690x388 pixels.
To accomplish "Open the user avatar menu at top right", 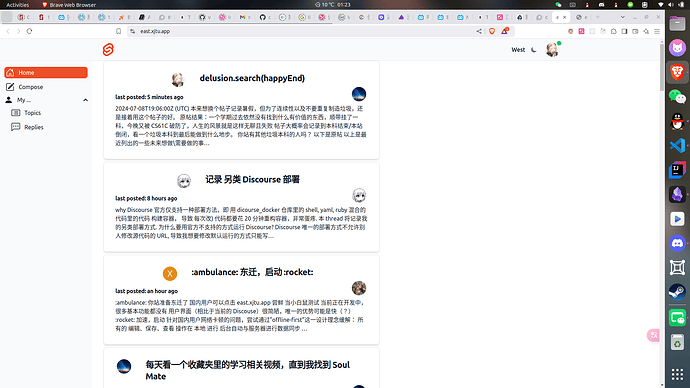I will click(552, 50).
